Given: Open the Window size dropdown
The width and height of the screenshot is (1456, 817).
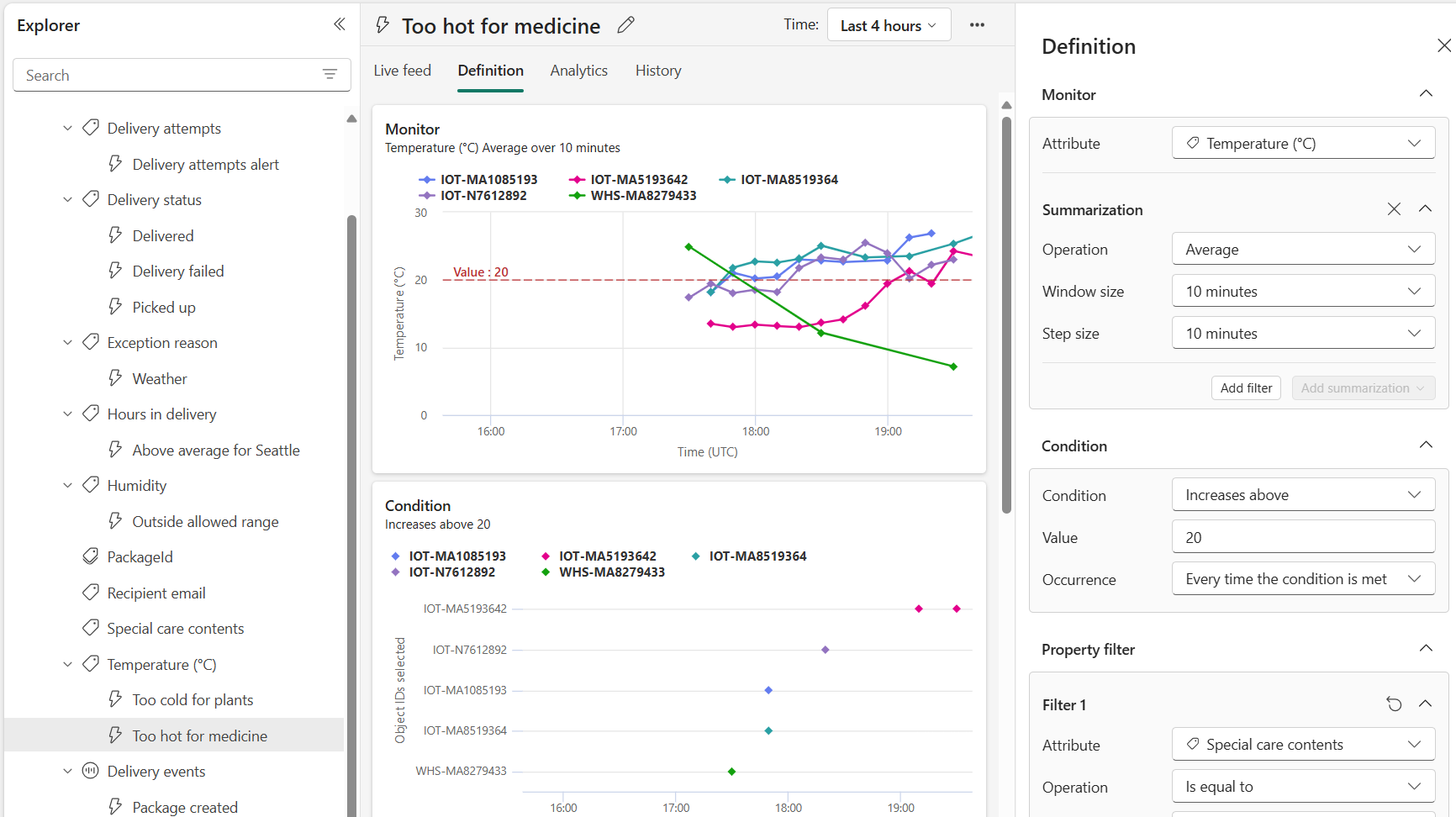Looking at the screenshot, I should click(x=1302, y=292).
